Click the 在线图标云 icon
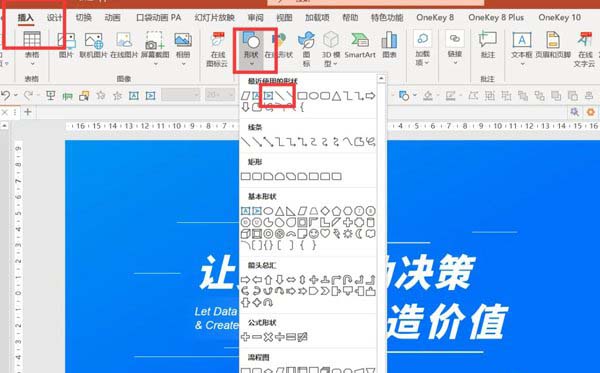Image resolution: width=600 pixels, height=373 pixels. click(217, 49)
